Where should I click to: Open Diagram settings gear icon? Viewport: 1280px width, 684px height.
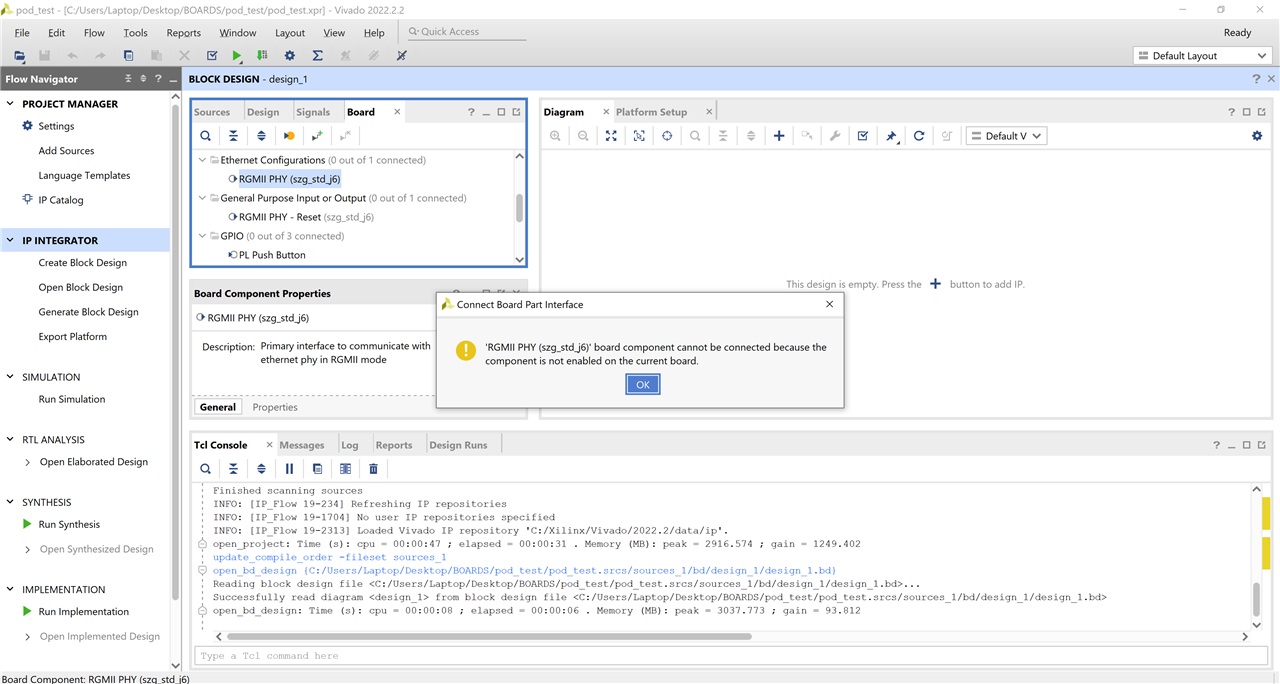[x=1257, y=136]
